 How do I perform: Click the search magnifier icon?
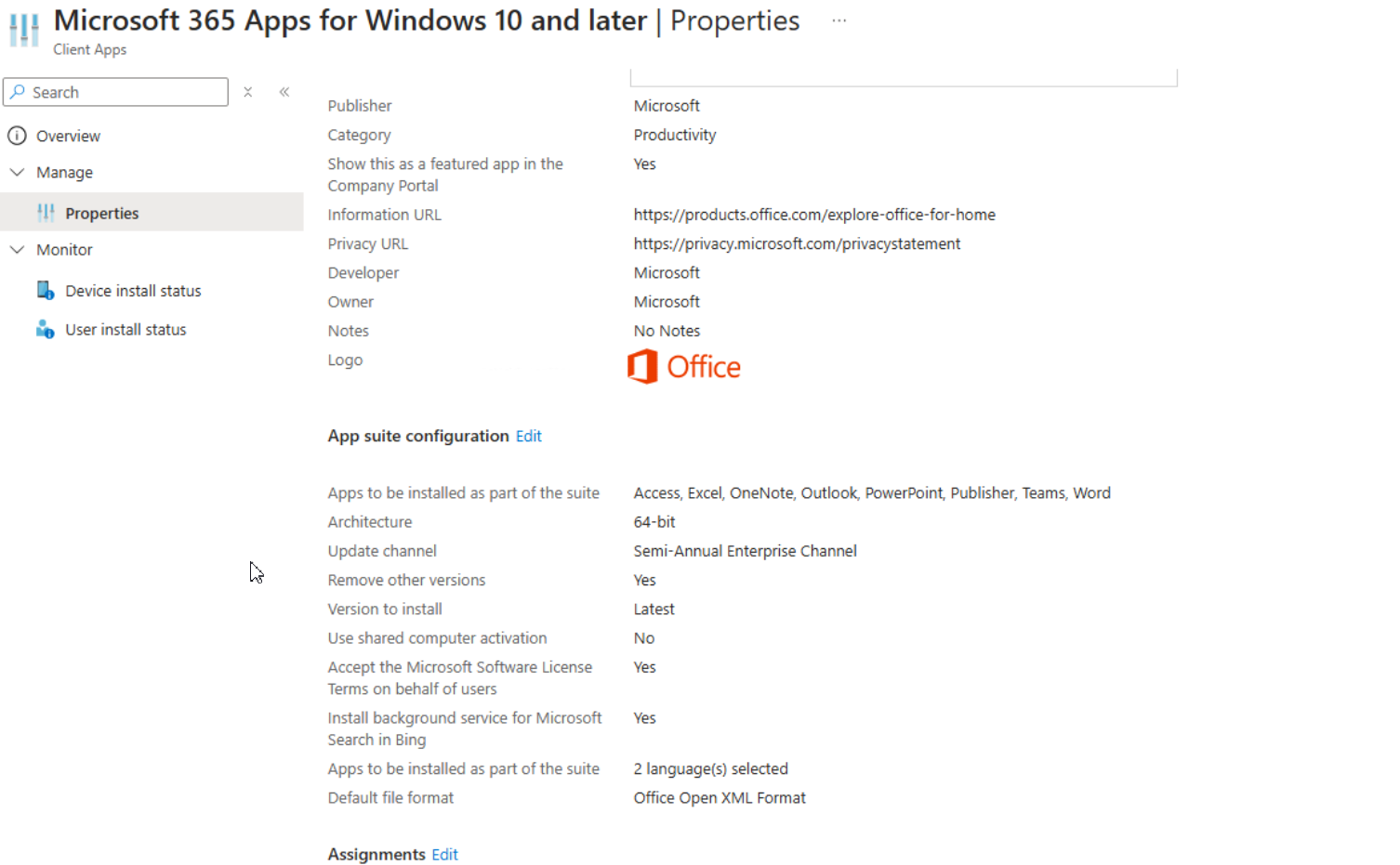click(x=17, y=92)
